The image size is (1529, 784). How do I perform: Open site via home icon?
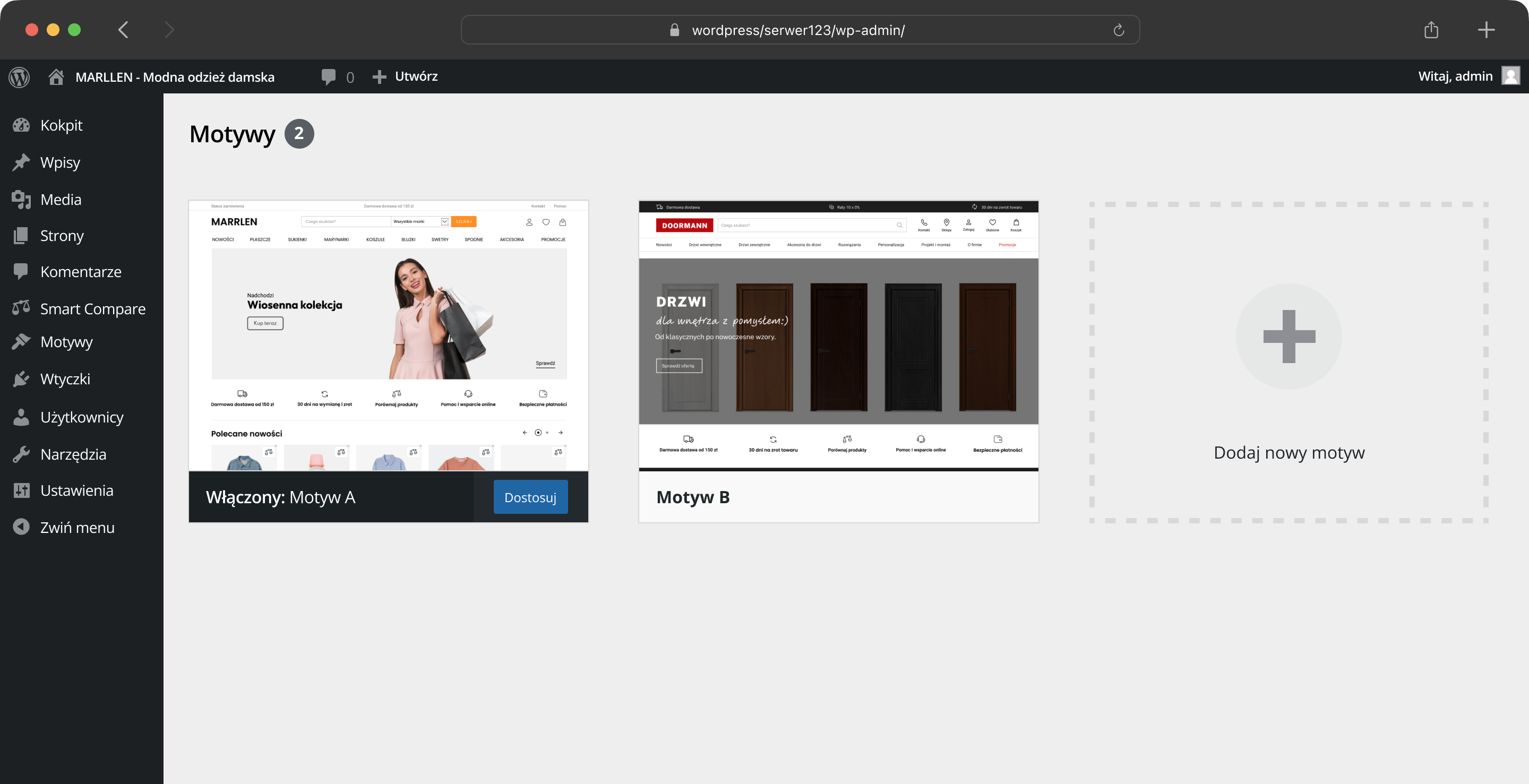(56, 76)
